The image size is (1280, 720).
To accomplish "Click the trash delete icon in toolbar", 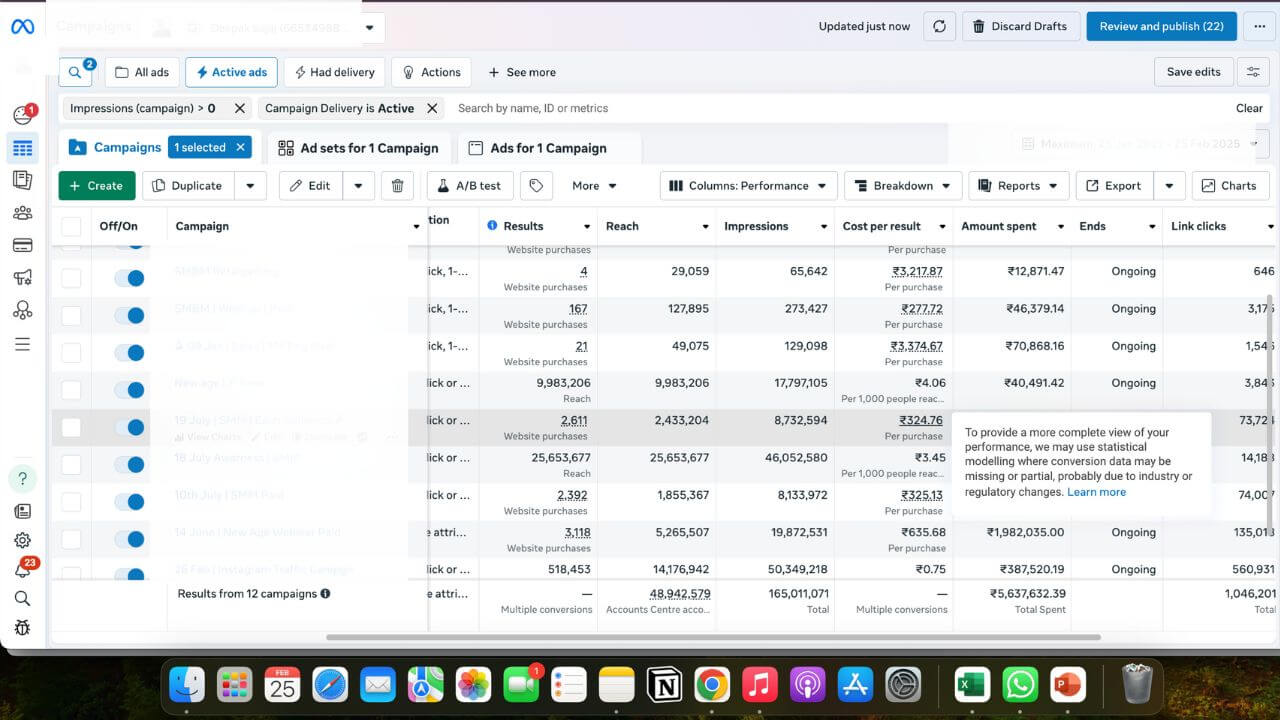I will coord(397,186).
